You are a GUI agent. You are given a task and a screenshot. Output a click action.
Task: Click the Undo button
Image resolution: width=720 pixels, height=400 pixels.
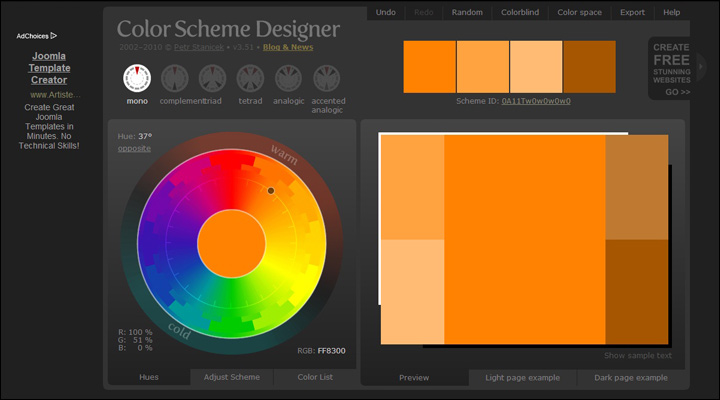pos(385,13)
